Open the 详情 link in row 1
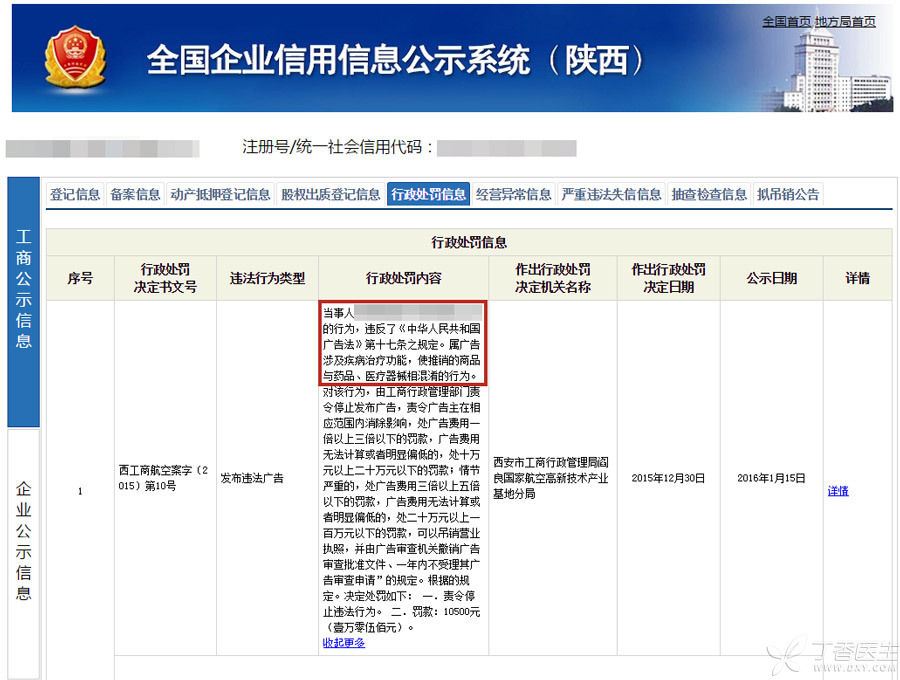The height and width of the screenshot is (680, 900). click(838, 491)
